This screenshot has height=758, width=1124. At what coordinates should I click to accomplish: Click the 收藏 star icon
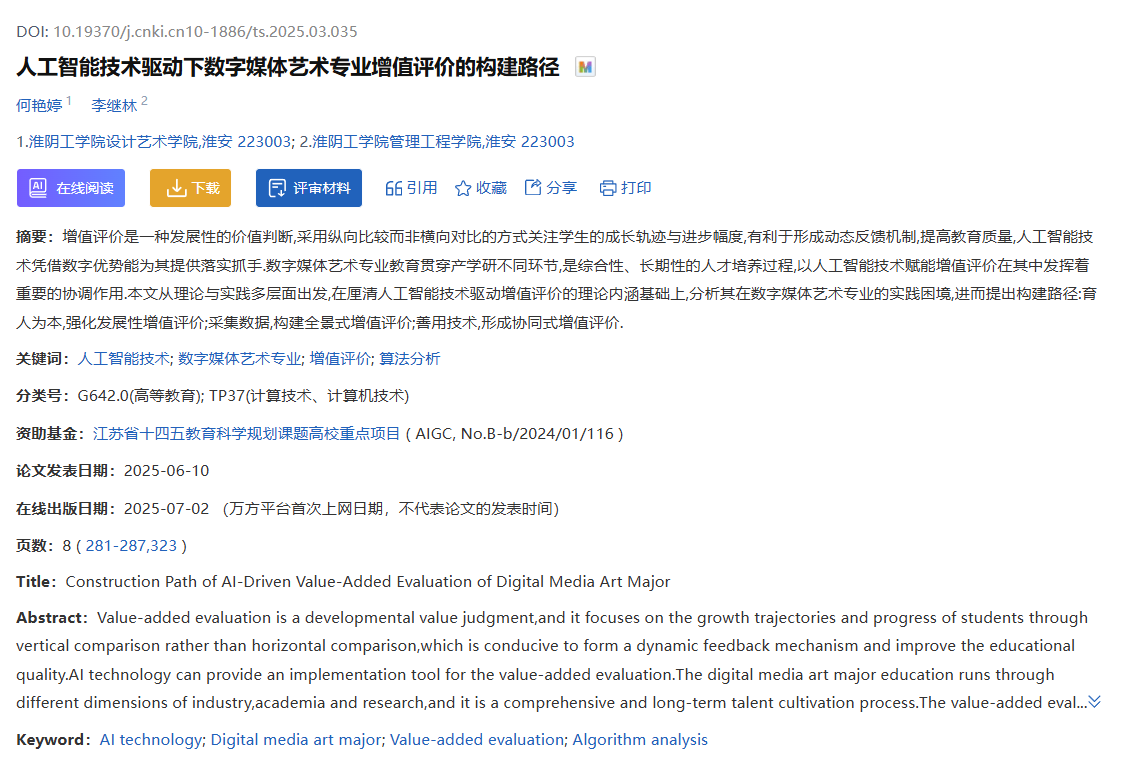(463, 188)
